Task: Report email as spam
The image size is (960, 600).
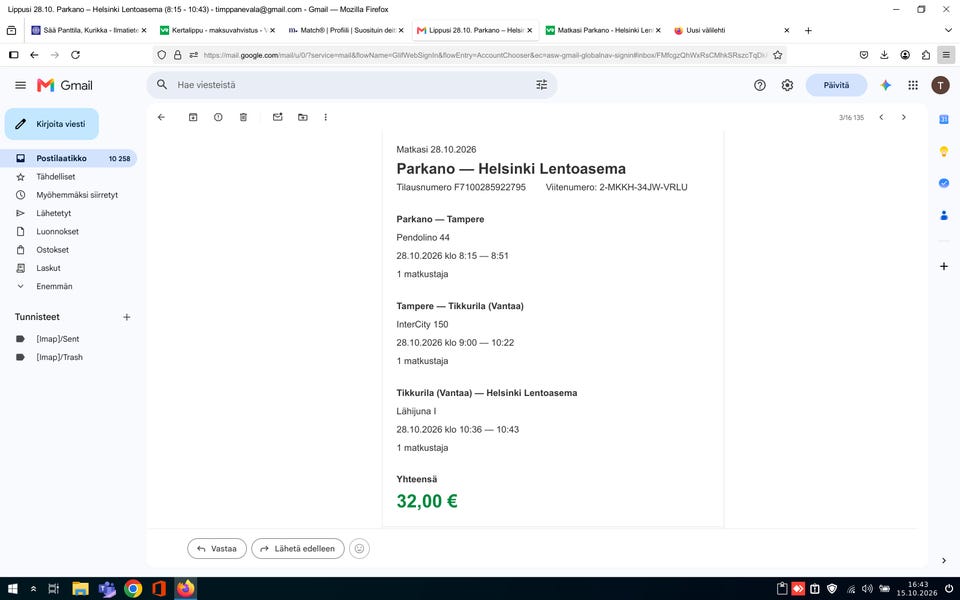Action: tap(218, 117)
